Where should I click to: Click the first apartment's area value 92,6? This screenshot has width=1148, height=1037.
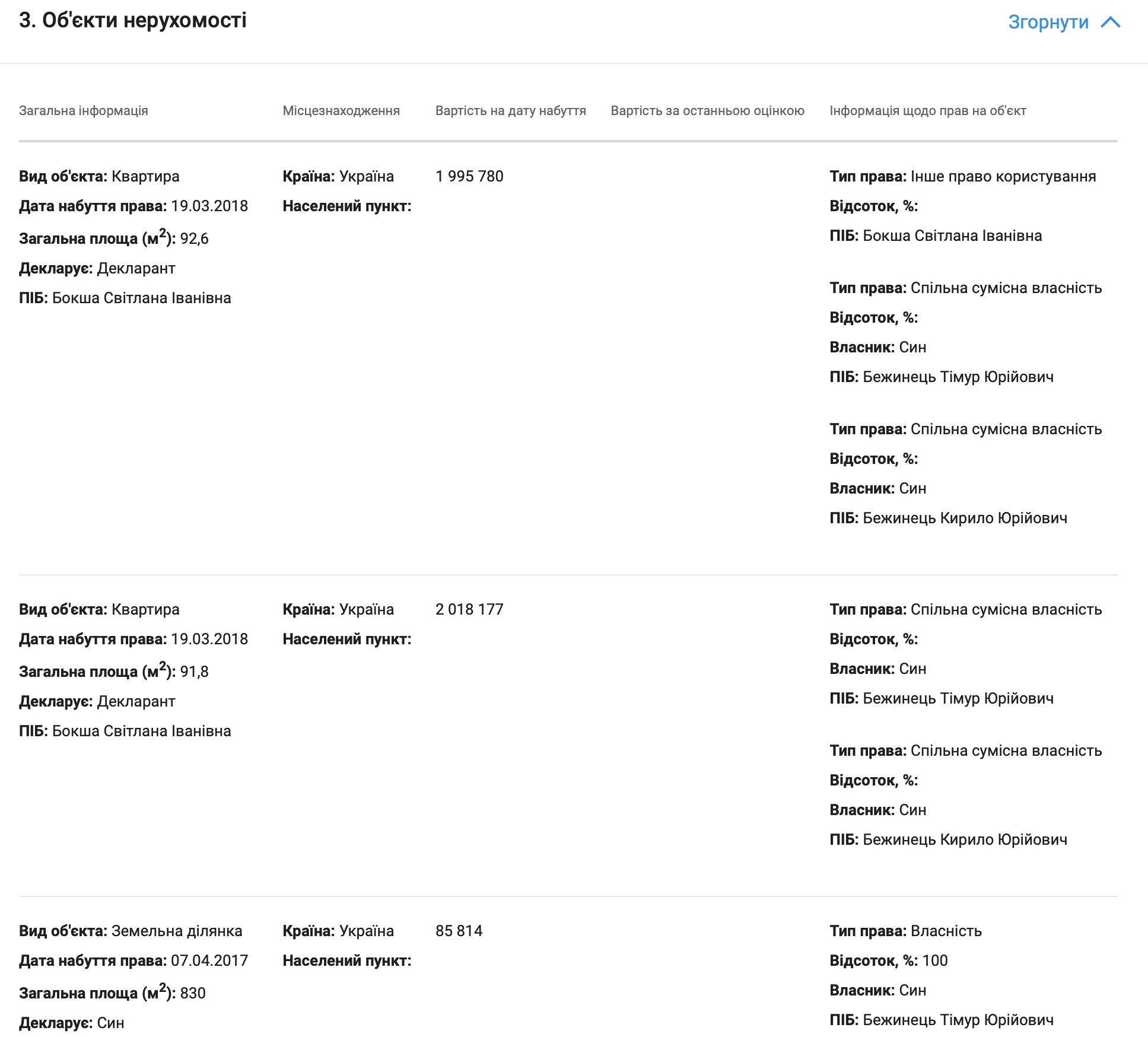pos(195,238)
